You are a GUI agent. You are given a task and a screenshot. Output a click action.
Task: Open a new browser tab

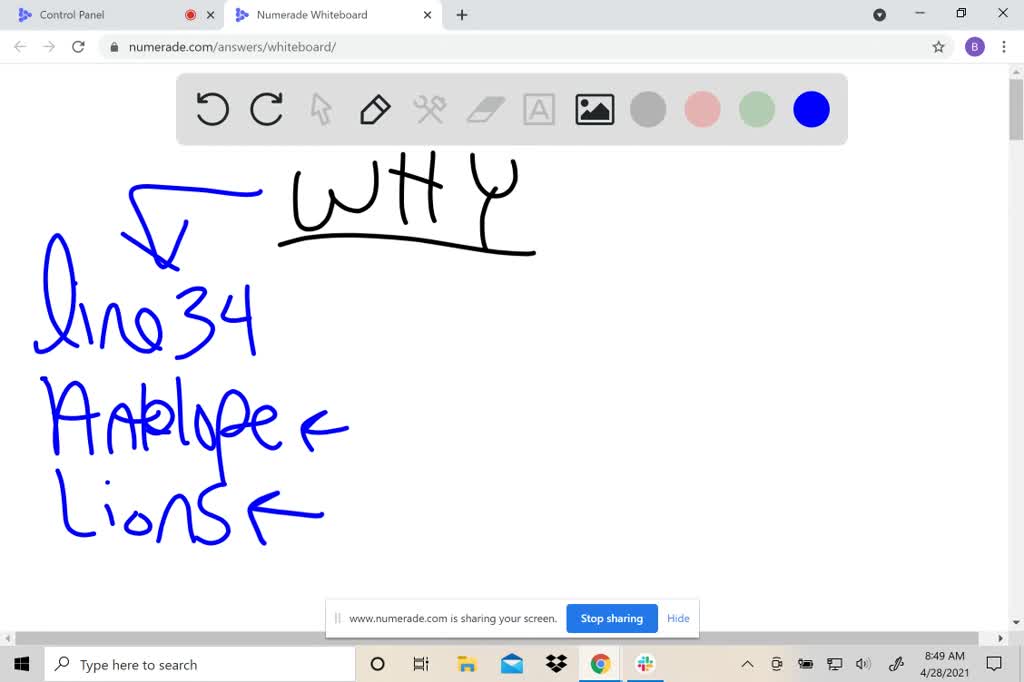462,14
